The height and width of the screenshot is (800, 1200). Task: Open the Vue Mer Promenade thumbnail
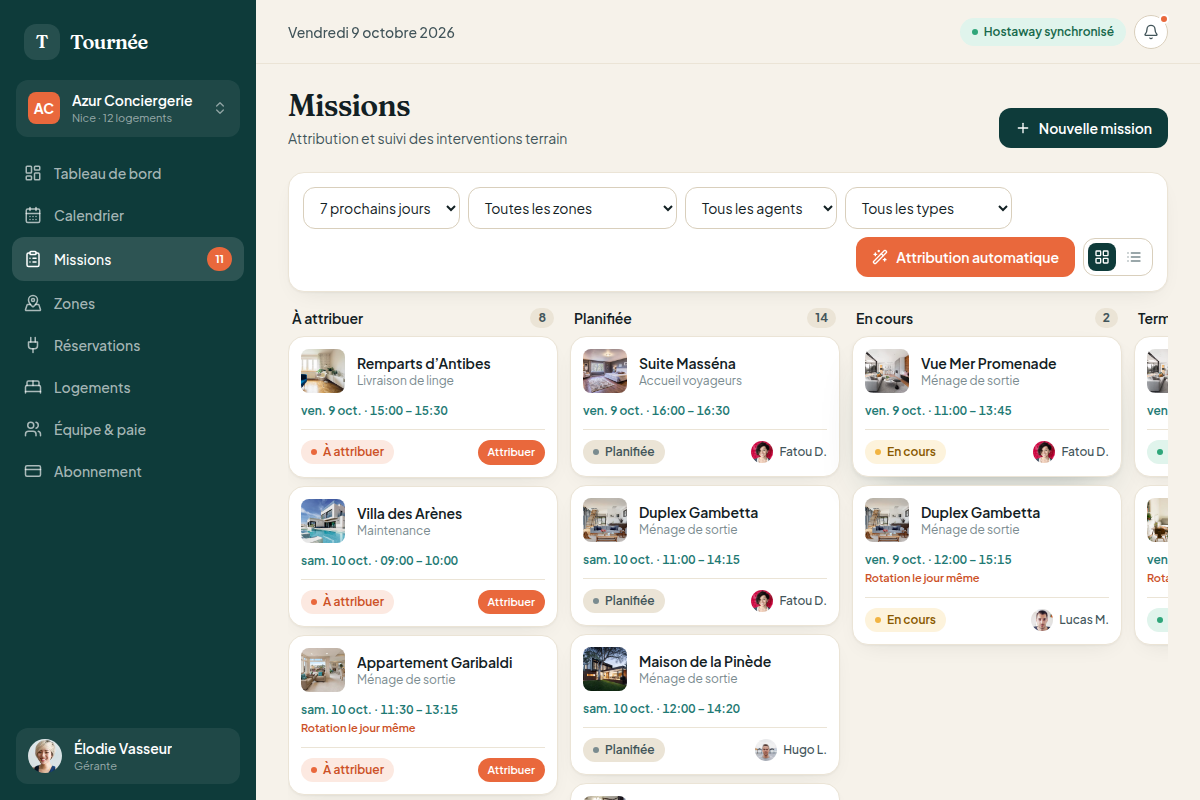click(887, 371)
